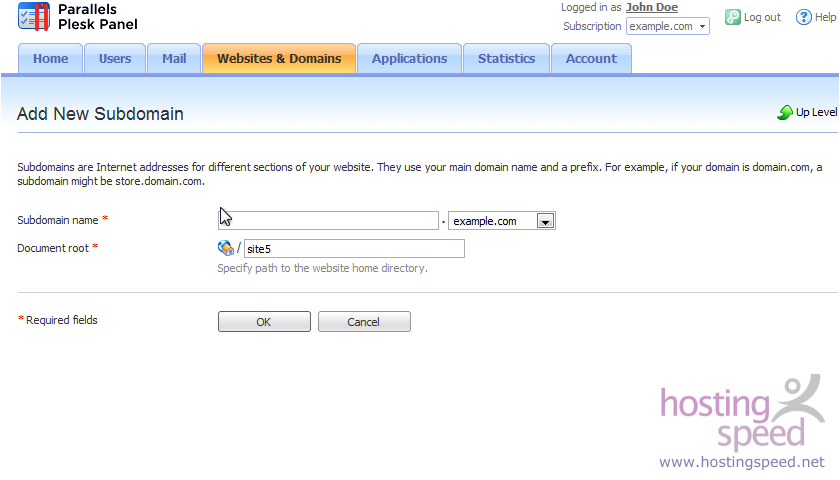Switch to the Account tab
840x480 pixels.
click(x=591, y=58)
